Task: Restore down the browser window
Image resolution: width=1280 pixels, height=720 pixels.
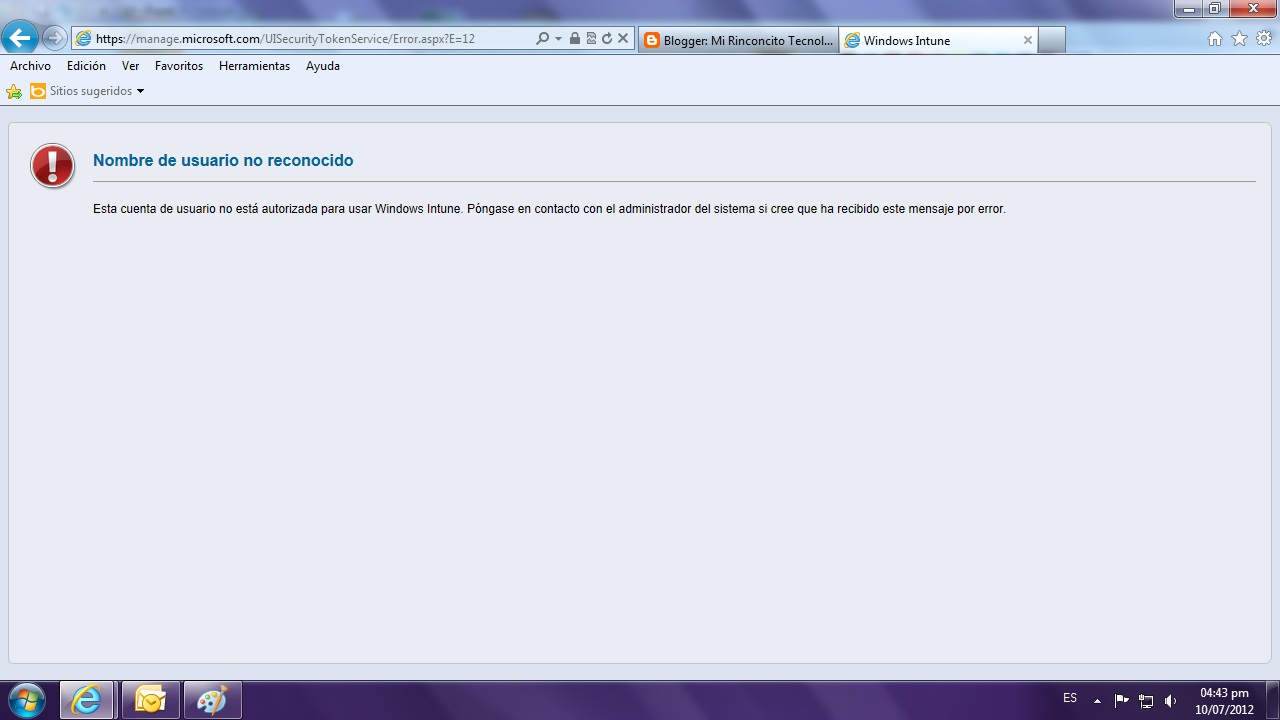Action: click(1215, 8)
